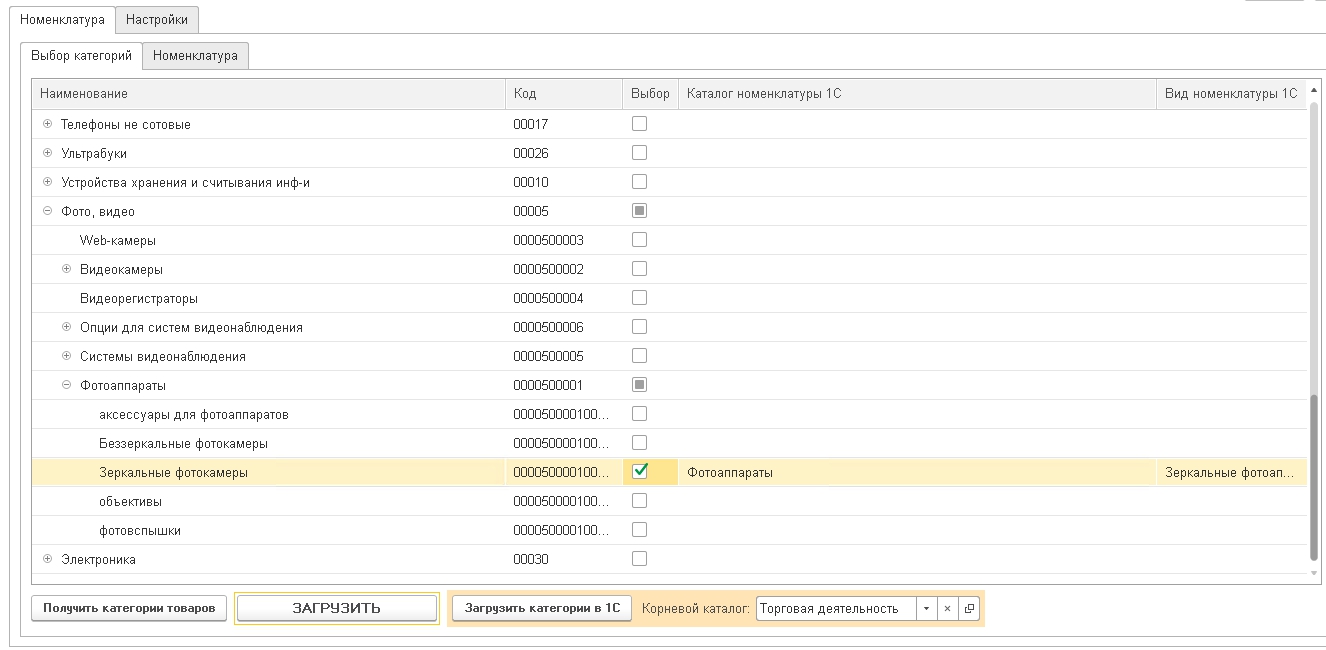Collapse the Фото, видео category

(47, 211)
